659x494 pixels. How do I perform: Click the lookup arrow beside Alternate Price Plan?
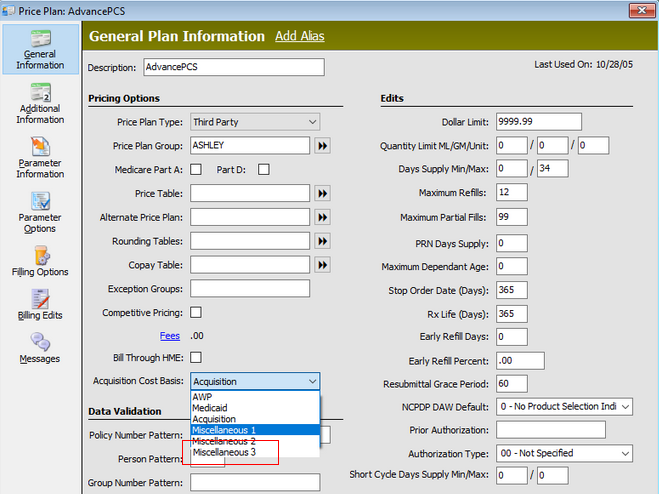[322, 217]
